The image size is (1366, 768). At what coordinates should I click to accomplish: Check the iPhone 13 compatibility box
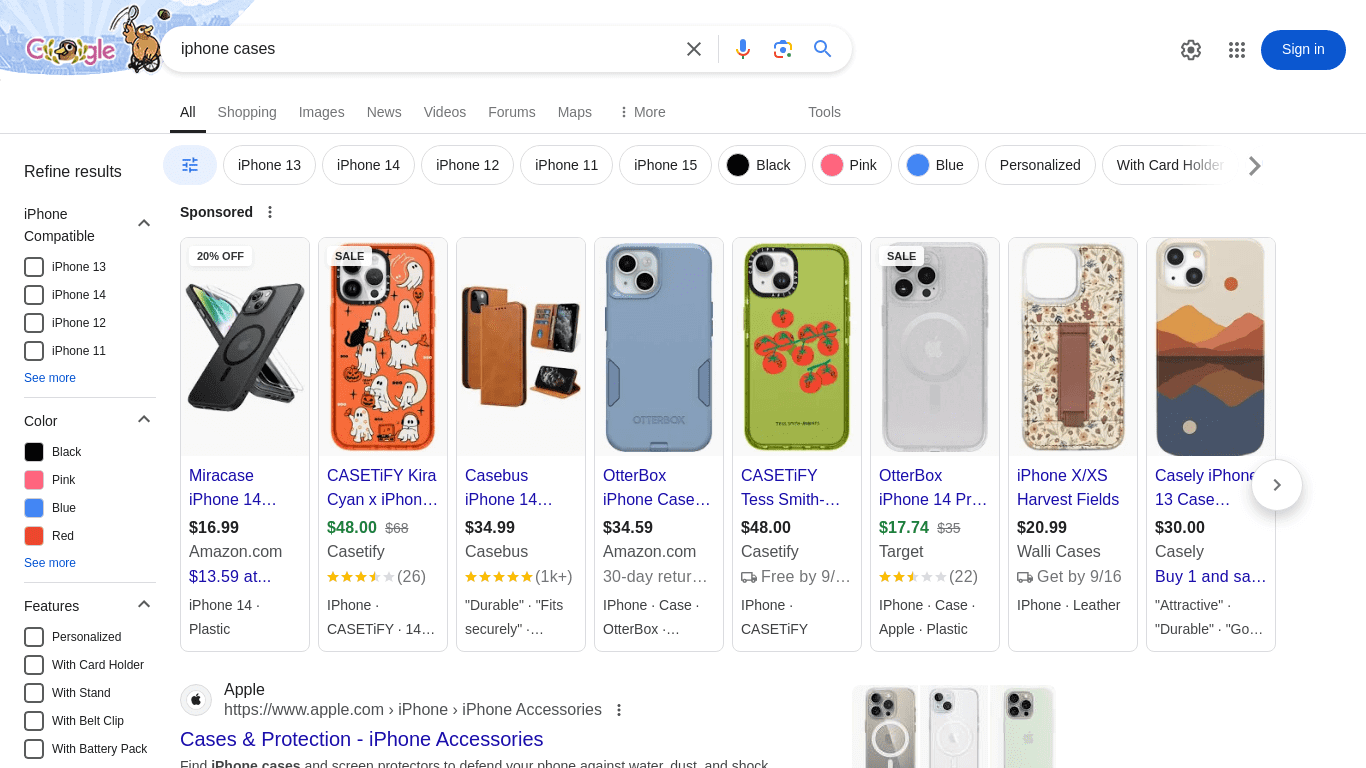(x=34, y=267)
